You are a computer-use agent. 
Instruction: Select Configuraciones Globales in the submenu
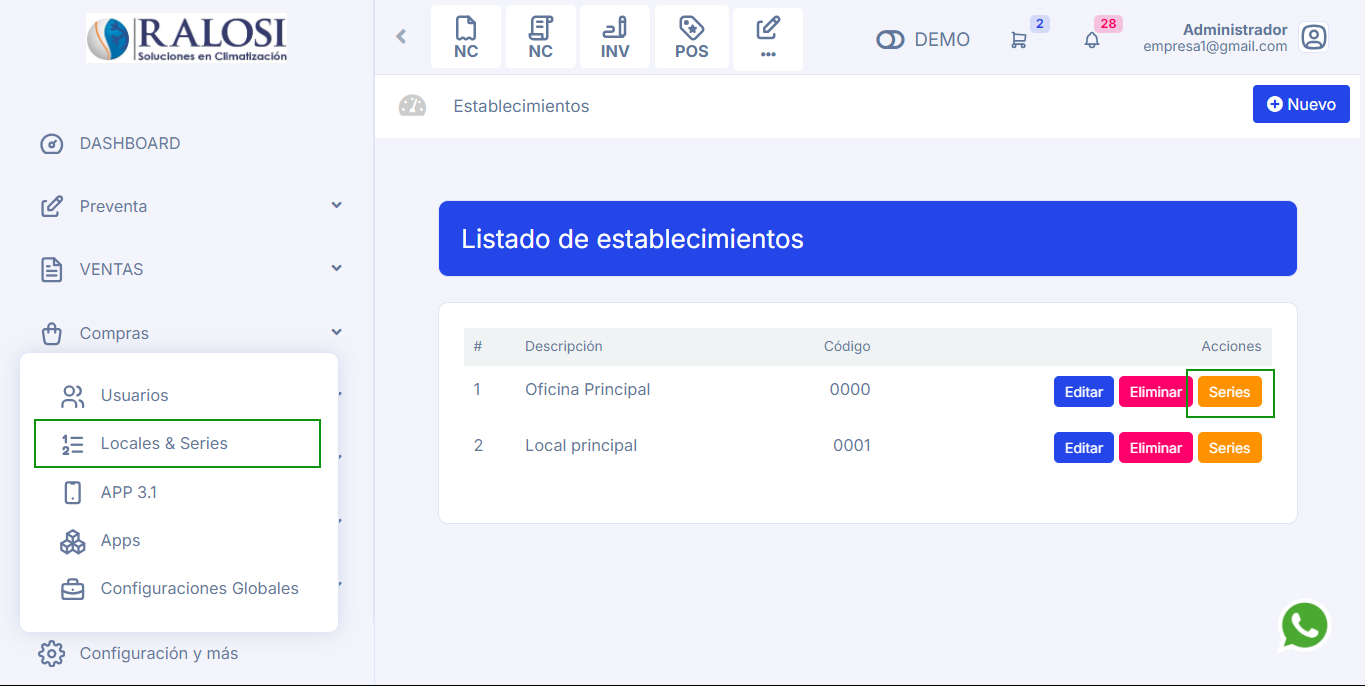tap(198, 588)
